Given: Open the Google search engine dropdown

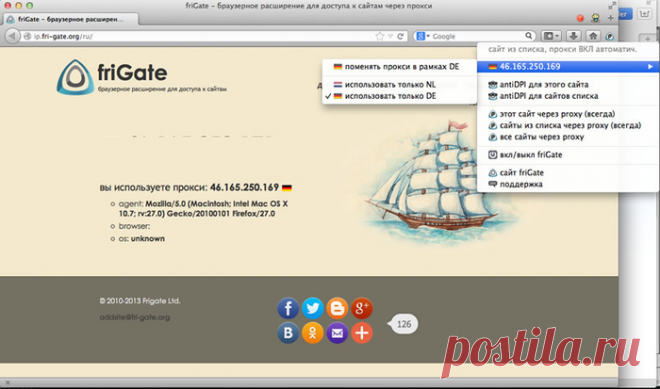Looking at the screenshot, I should (422, 37).
